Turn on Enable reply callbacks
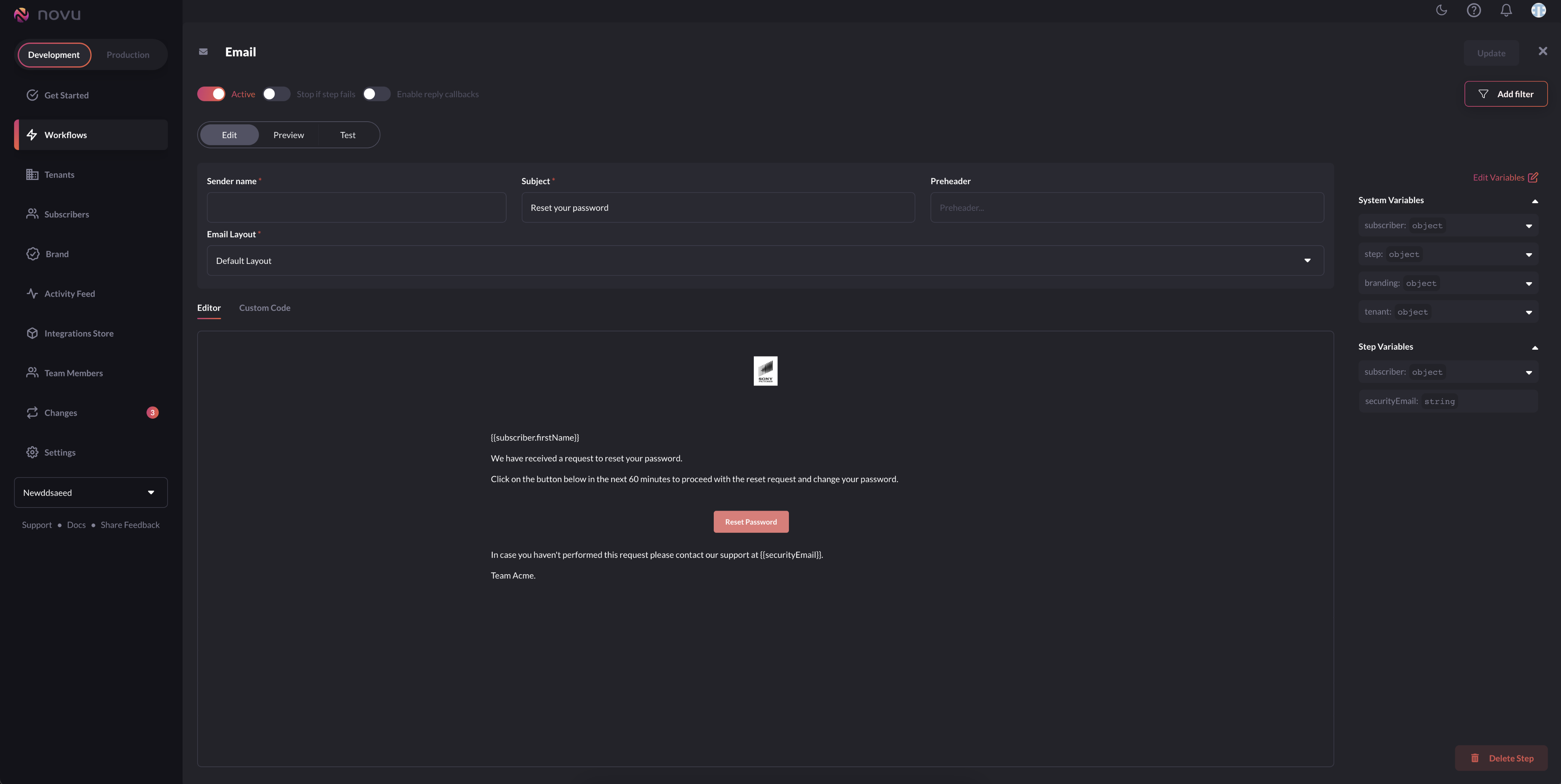 [x=376, y=94]
